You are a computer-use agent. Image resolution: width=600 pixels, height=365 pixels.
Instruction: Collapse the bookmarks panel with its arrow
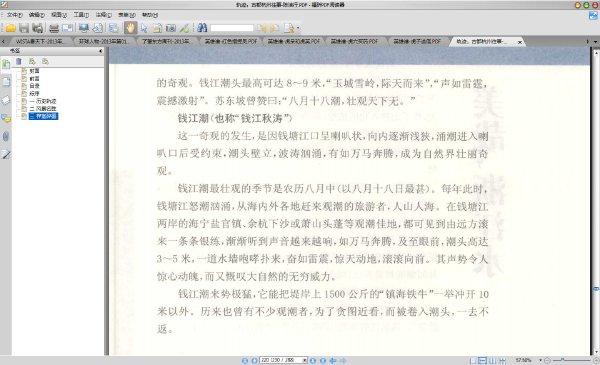[100, 51]
